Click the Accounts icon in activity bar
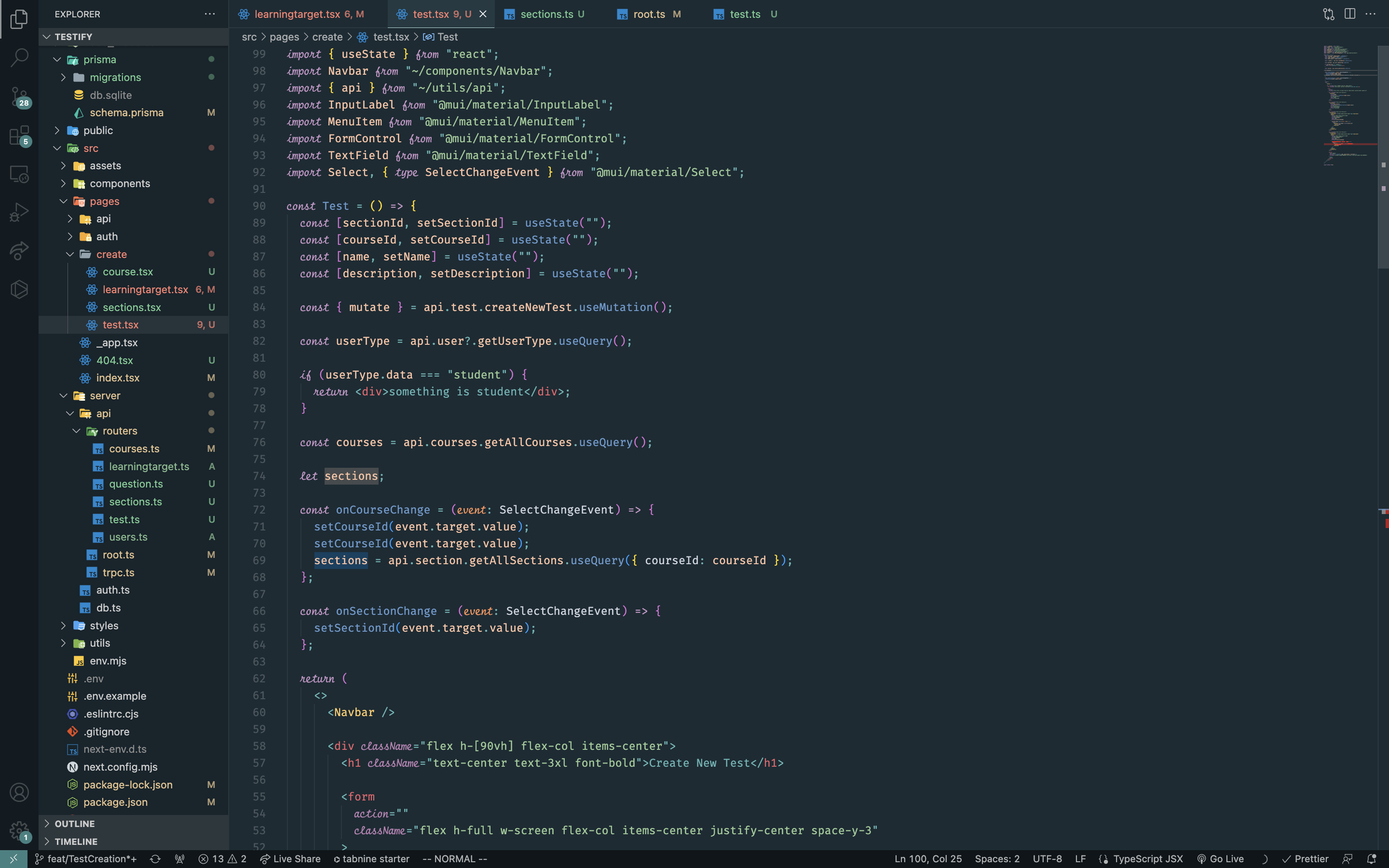This screenshot has width=1389, height=868. (x=19, y=792)
